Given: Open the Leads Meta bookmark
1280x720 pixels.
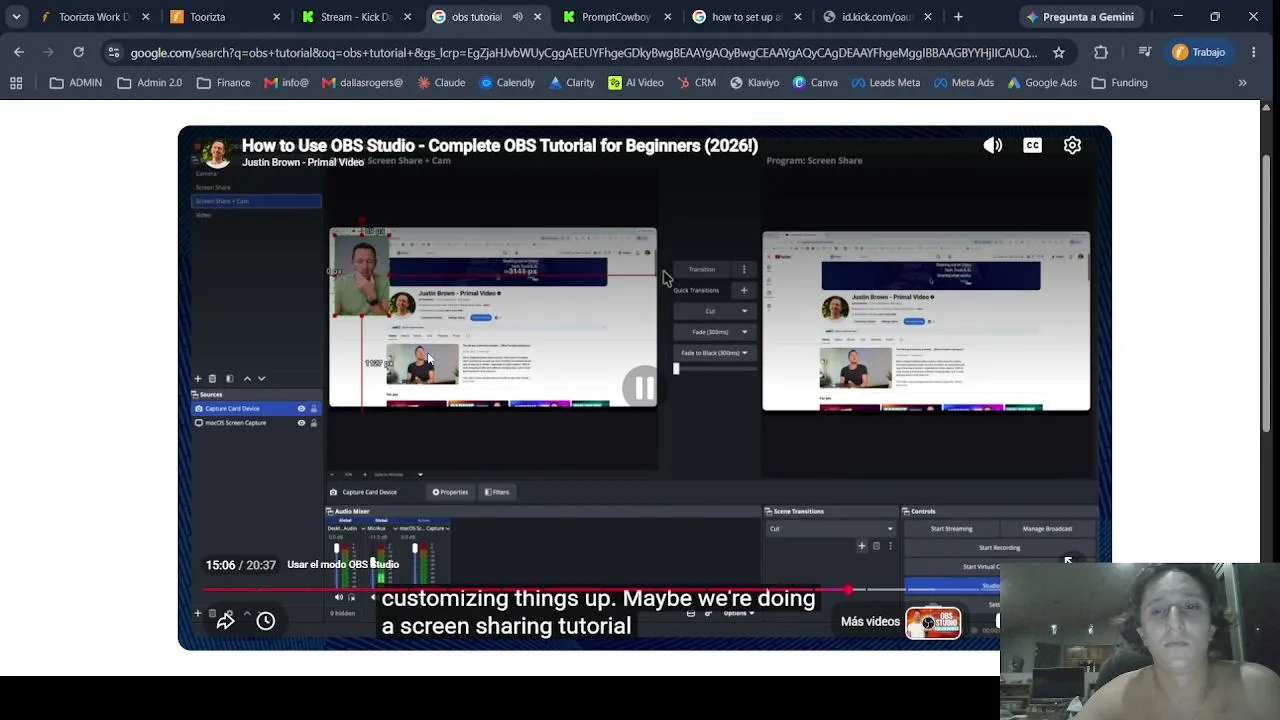Looking at the screenshot, I should click(885, 83).
